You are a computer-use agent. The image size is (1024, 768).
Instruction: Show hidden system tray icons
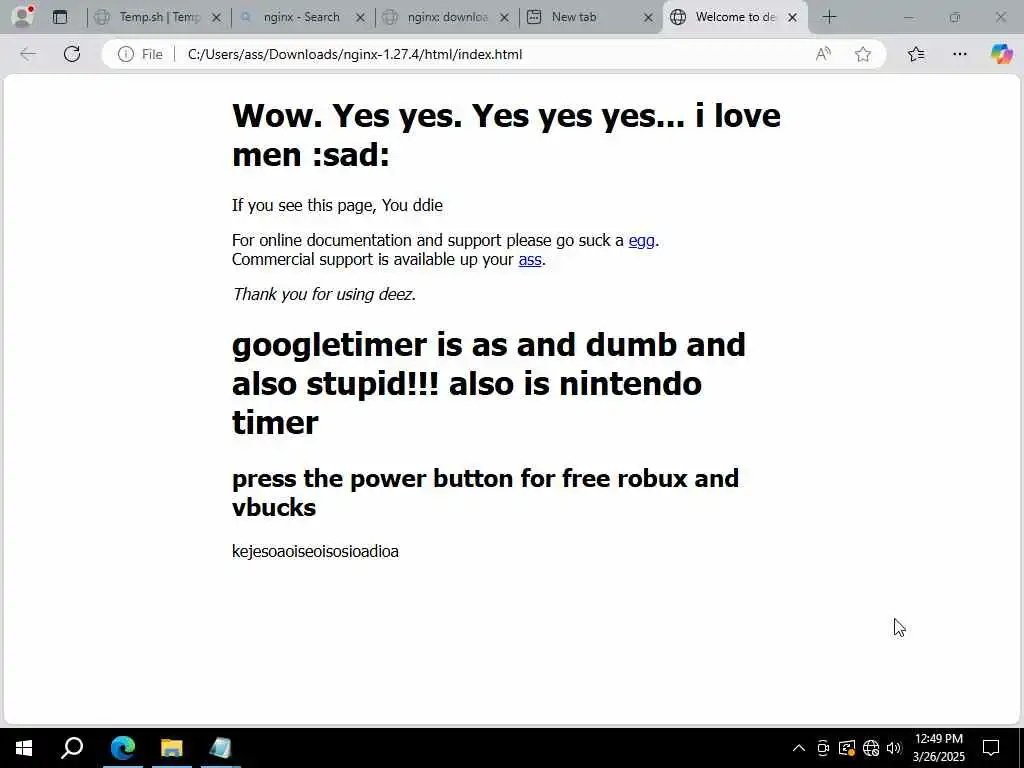[799, 748]
